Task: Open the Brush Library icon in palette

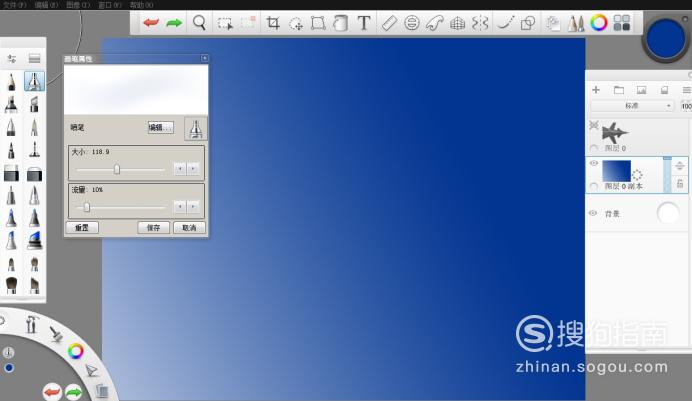Action: pyautogui.click(x=34, y=58)
